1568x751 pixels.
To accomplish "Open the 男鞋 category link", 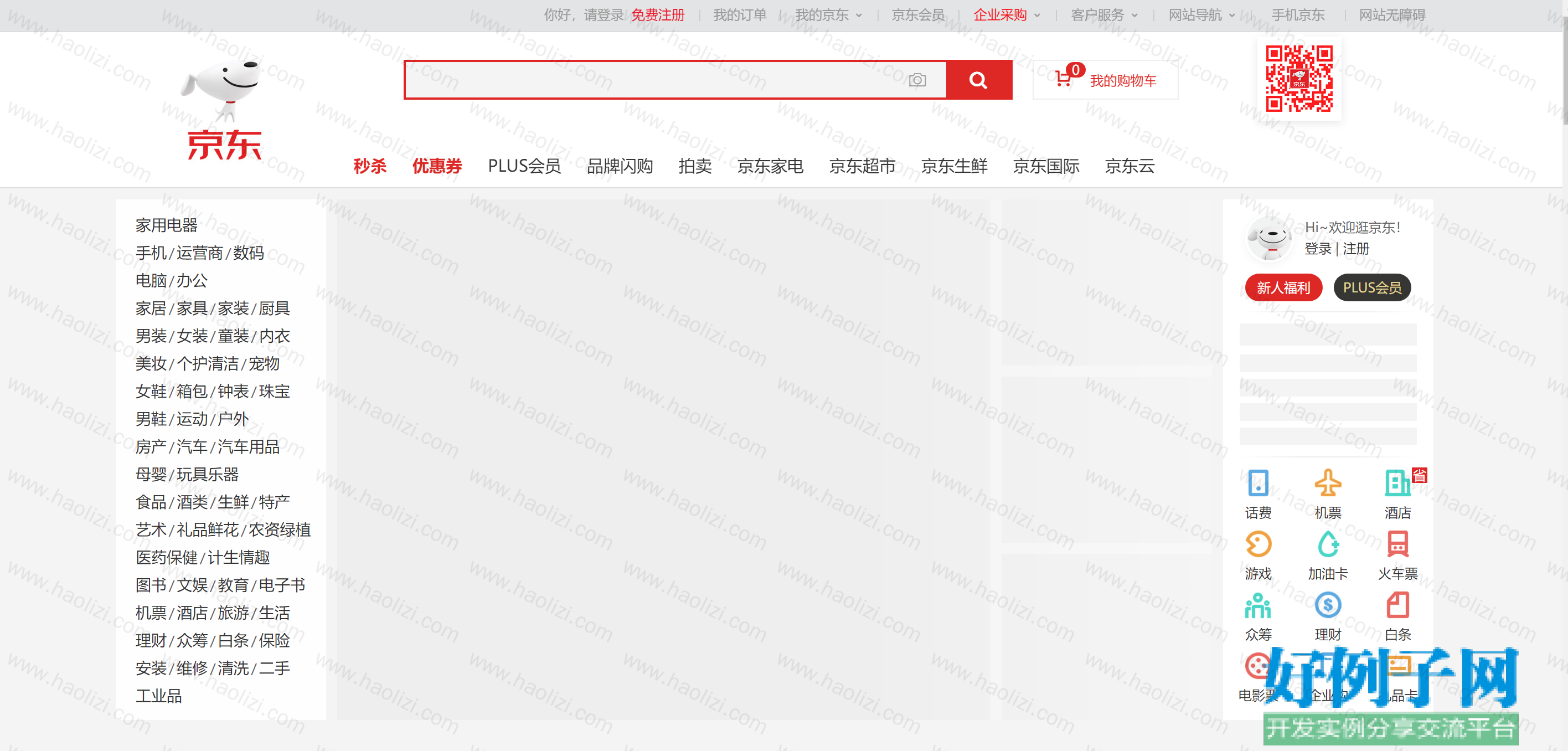I will [x=151, y=419].
